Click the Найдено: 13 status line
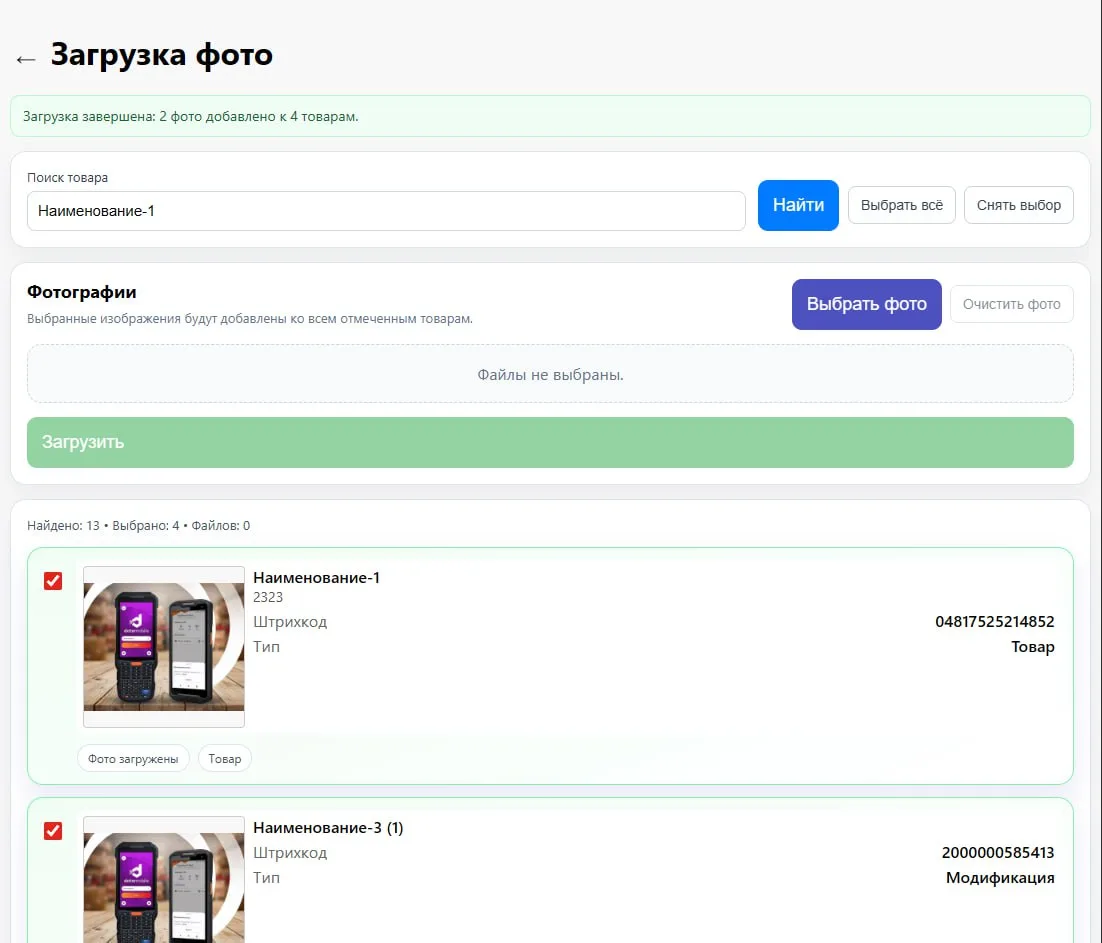This screenshot has width=1102, height=943. [138, 526]
